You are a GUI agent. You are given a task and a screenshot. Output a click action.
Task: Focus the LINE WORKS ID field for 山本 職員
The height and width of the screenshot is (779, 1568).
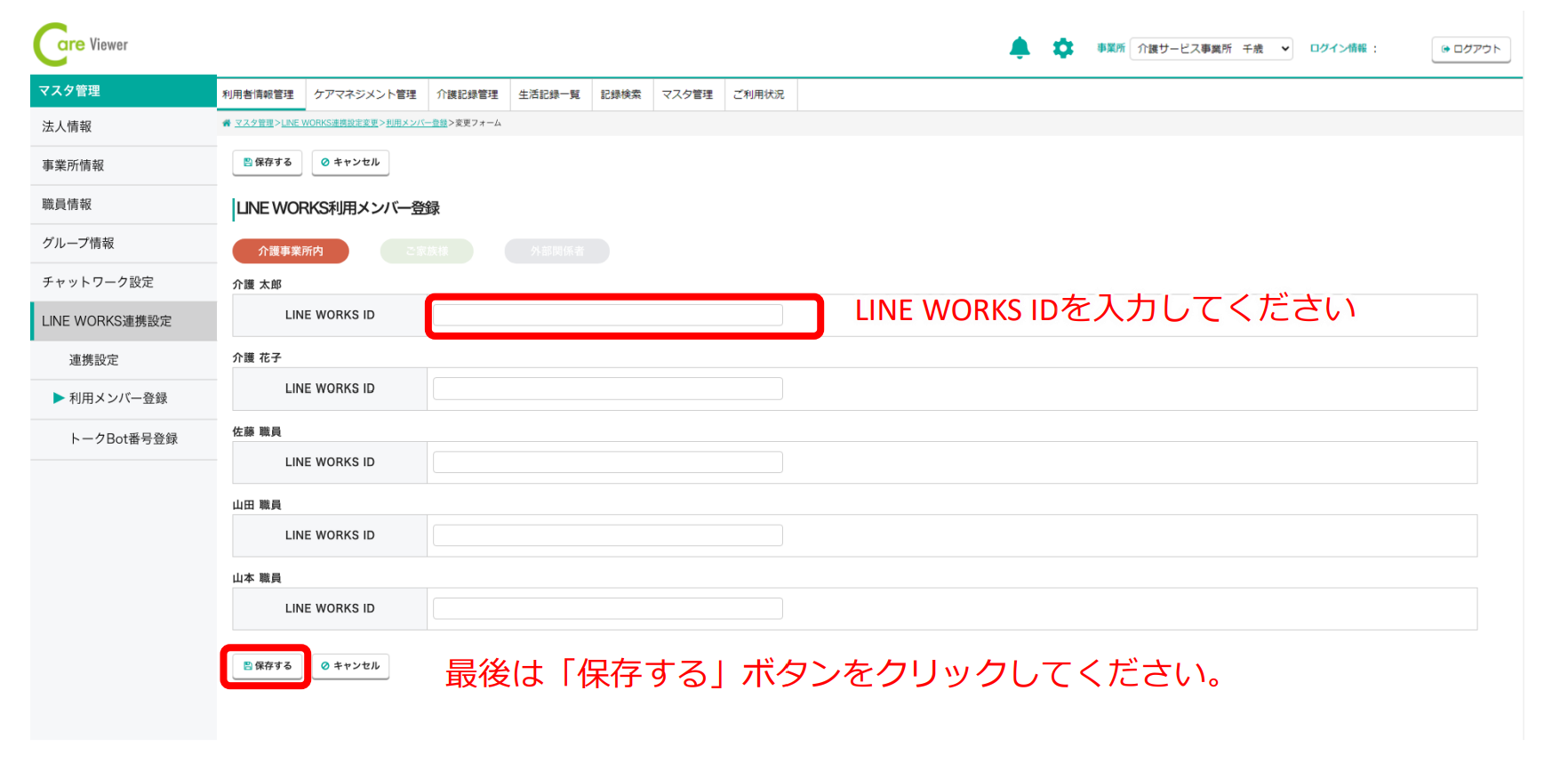[x=607, y=608]
